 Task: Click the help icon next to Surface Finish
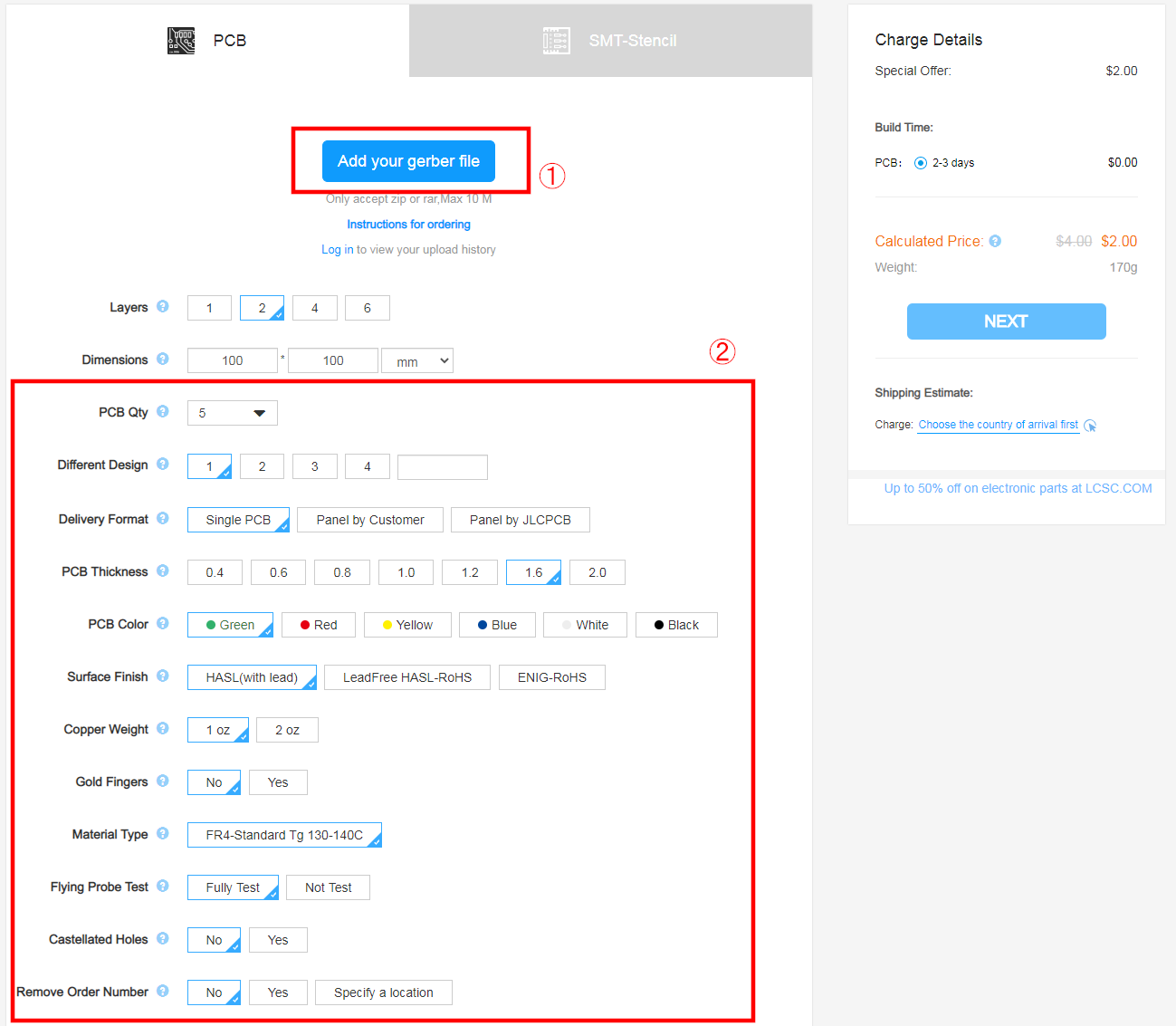coord(163,676)
